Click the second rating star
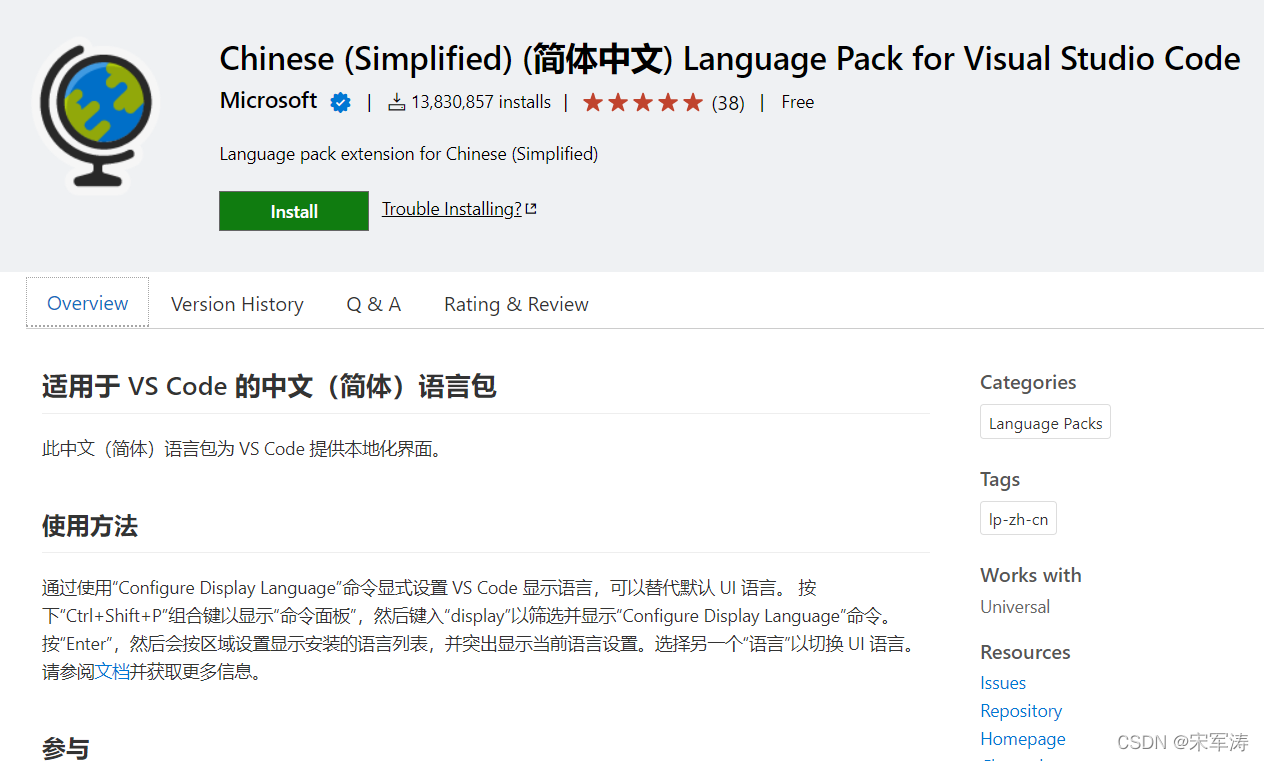 click(x=617, y=101)
